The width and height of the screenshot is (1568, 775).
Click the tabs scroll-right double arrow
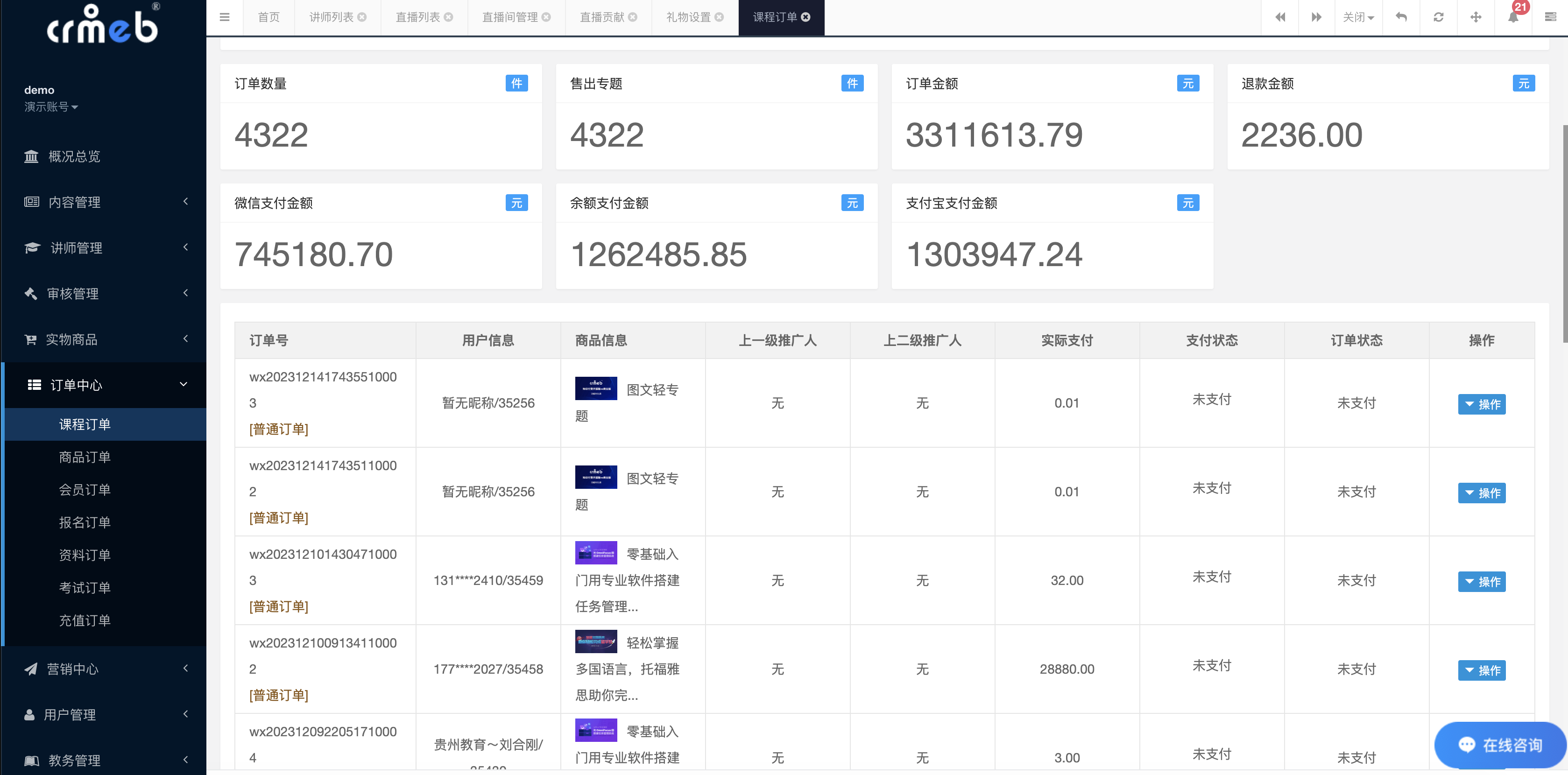click(1316, 17)
